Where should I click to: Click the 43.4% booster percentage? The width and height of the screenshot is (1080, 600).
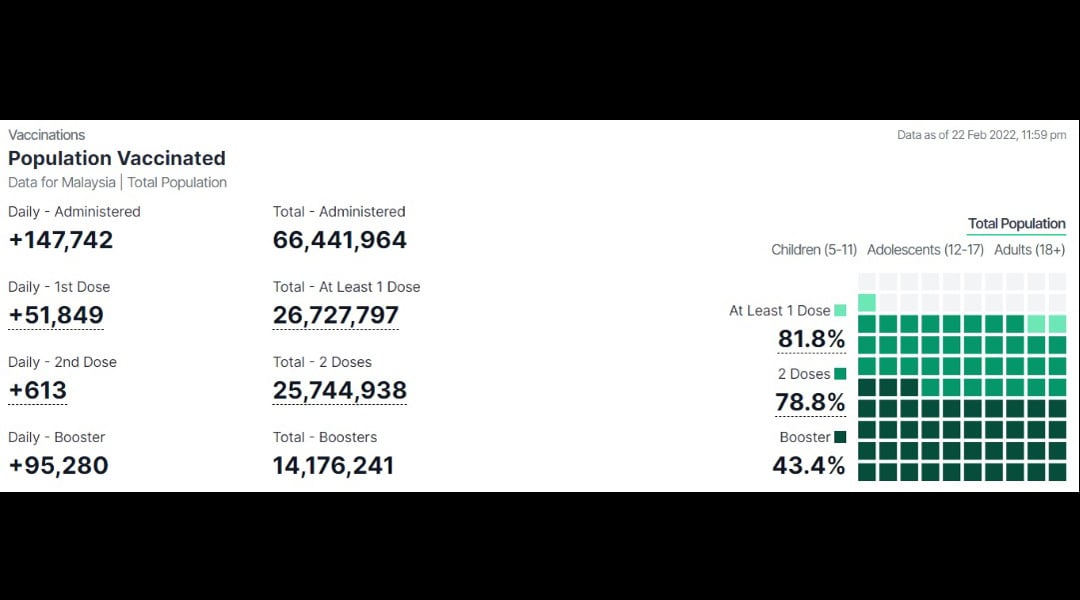[x=809, y=466]
